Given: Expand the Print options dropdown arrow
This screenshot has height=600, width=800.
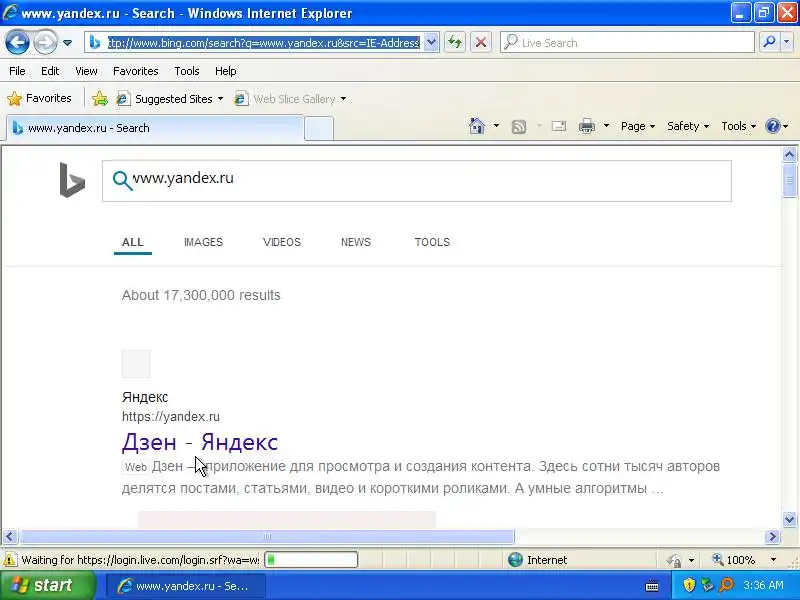Looking at the screenshot, I should 606,126.
